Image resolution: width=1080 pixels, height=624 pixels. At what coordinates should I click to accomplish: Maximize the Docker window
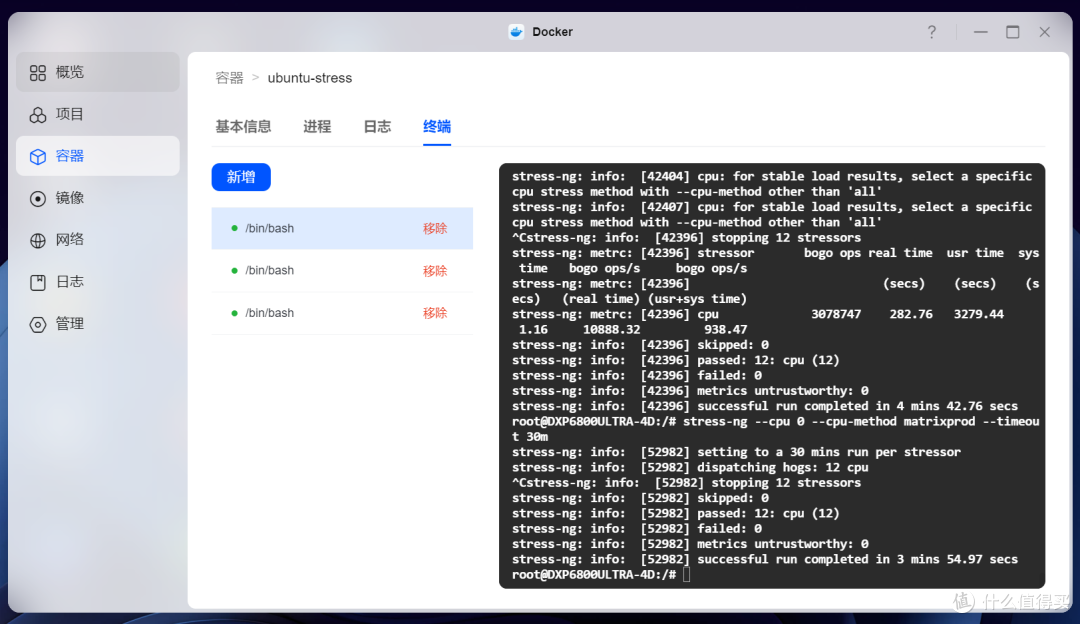pyautogui.click(x=1012, y=32)
